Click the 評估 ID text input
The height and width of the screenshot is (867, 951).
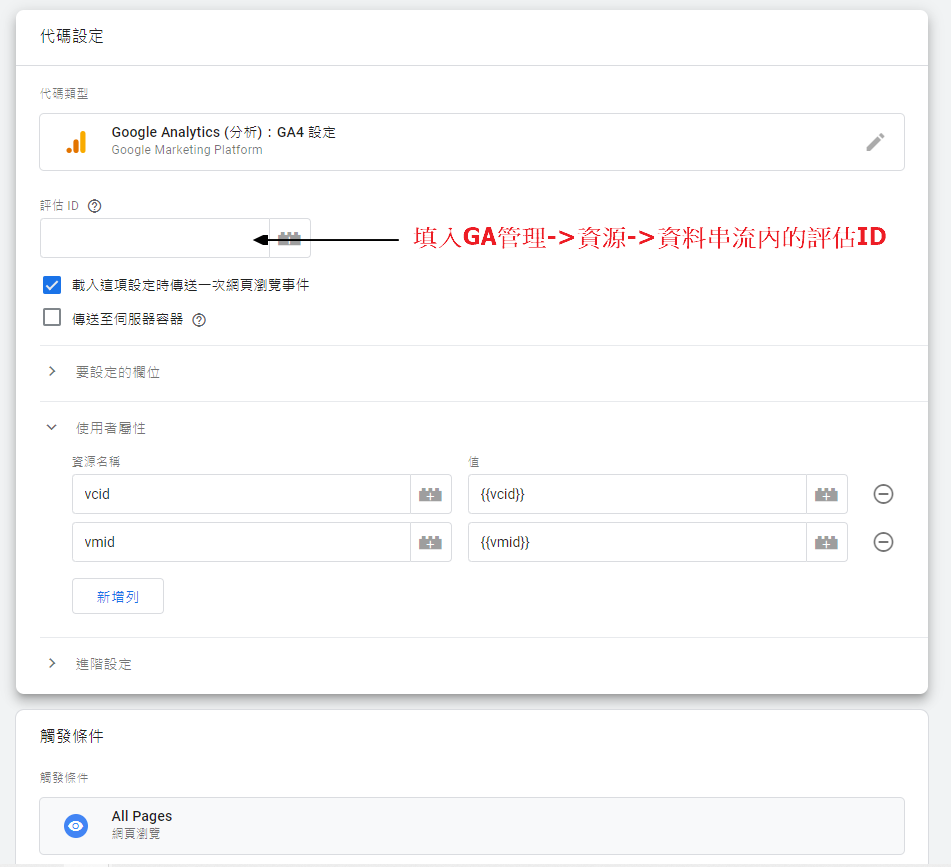(150, 239)
